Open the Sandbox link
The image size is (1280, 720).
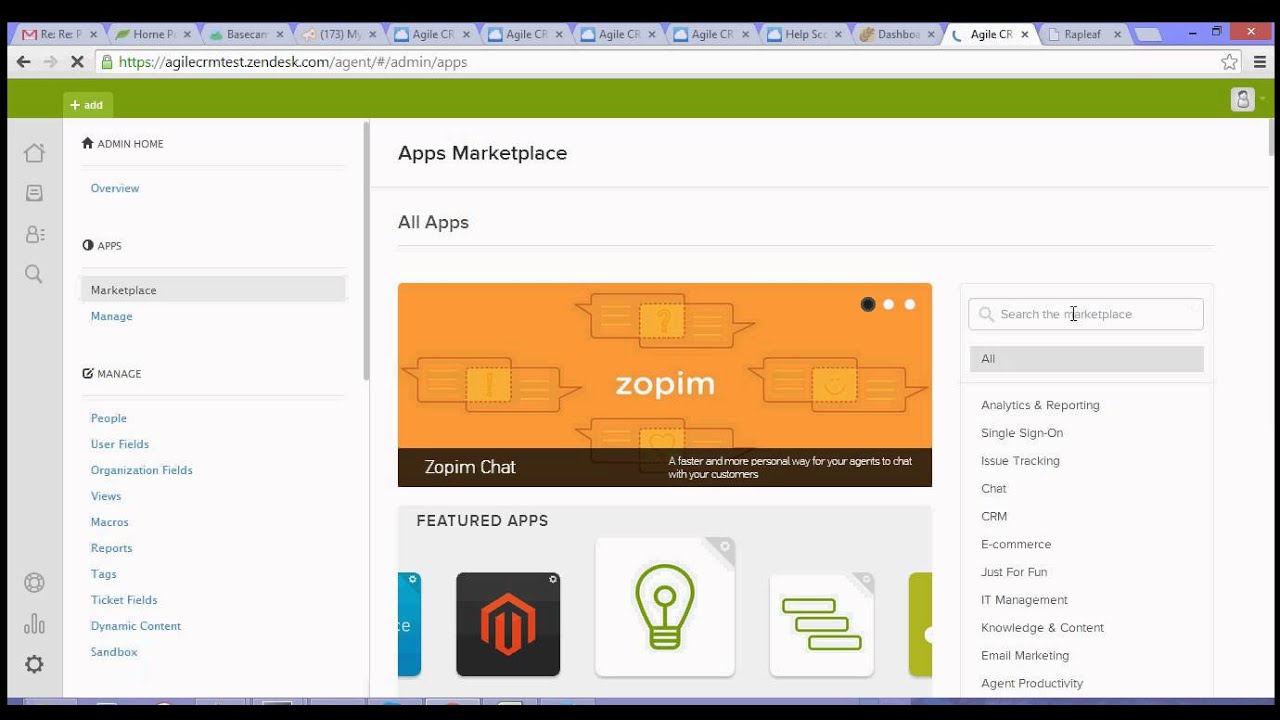pyautogui.click(x=114, y=652)
